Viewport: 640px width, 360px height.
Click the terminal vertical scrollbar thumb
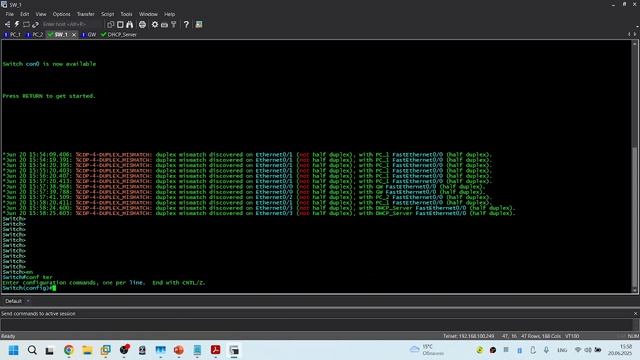pos(635,217)
